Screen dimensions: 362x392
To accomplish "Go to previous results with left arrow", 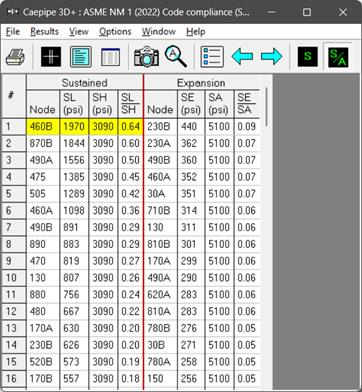I will tap(242, 56).
